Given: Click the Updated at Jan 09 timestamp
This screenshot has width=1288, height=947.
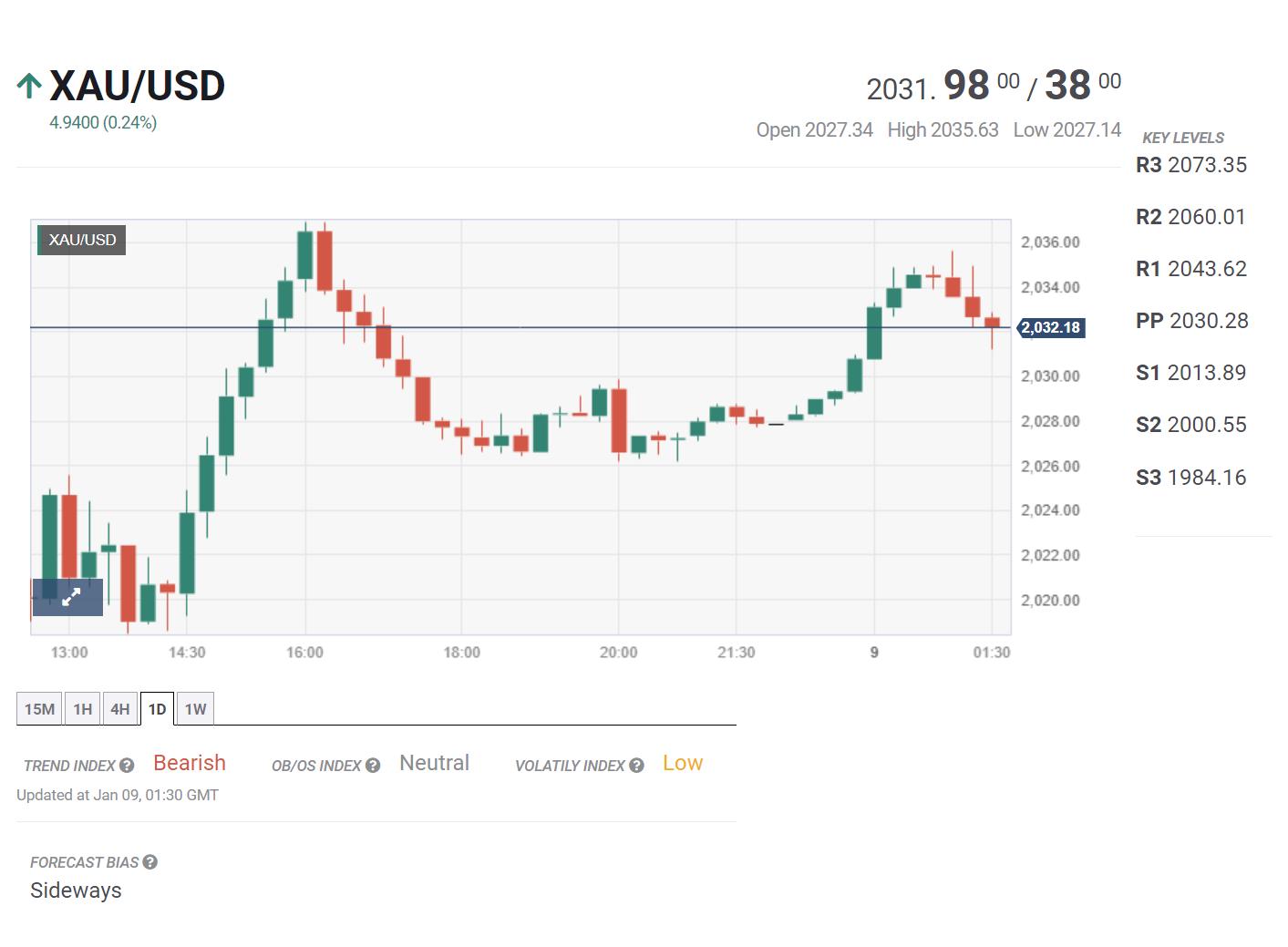Looking at the screenshot, I should click(118, 795).
